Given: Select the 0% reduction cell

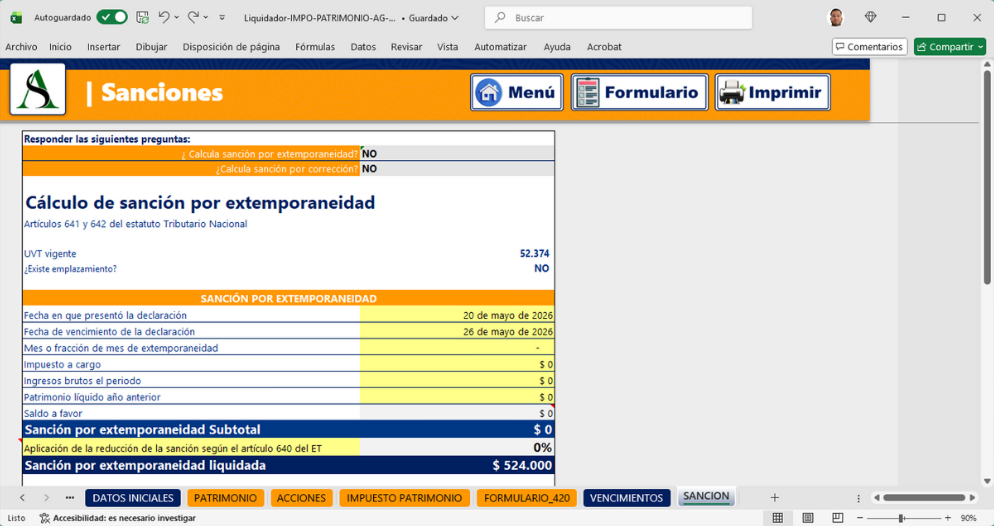Looking at the screenshot, I should [x=457, y=448].
